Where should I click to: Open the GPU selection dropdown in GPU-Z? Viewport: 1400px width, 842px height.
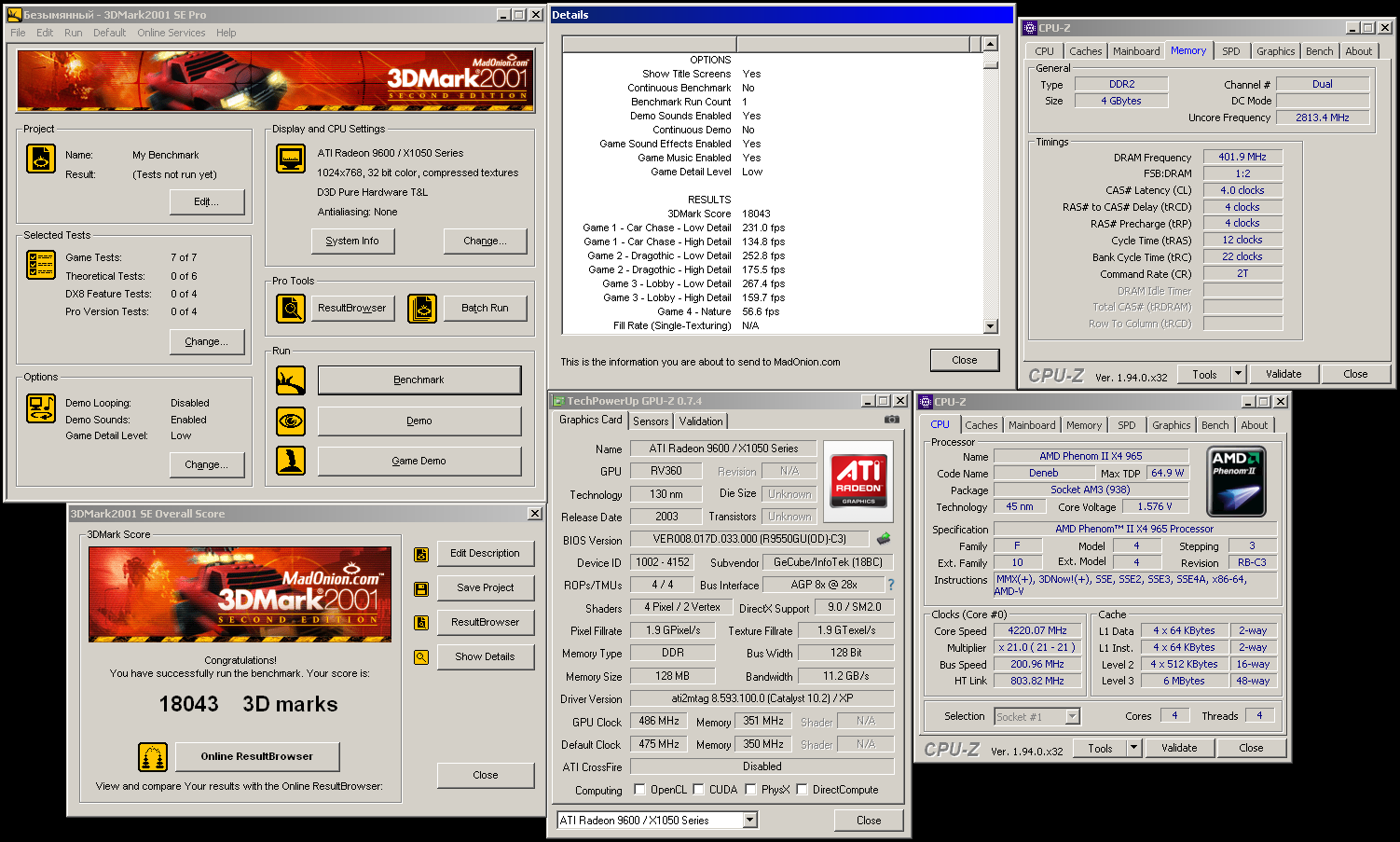(749, 821)
